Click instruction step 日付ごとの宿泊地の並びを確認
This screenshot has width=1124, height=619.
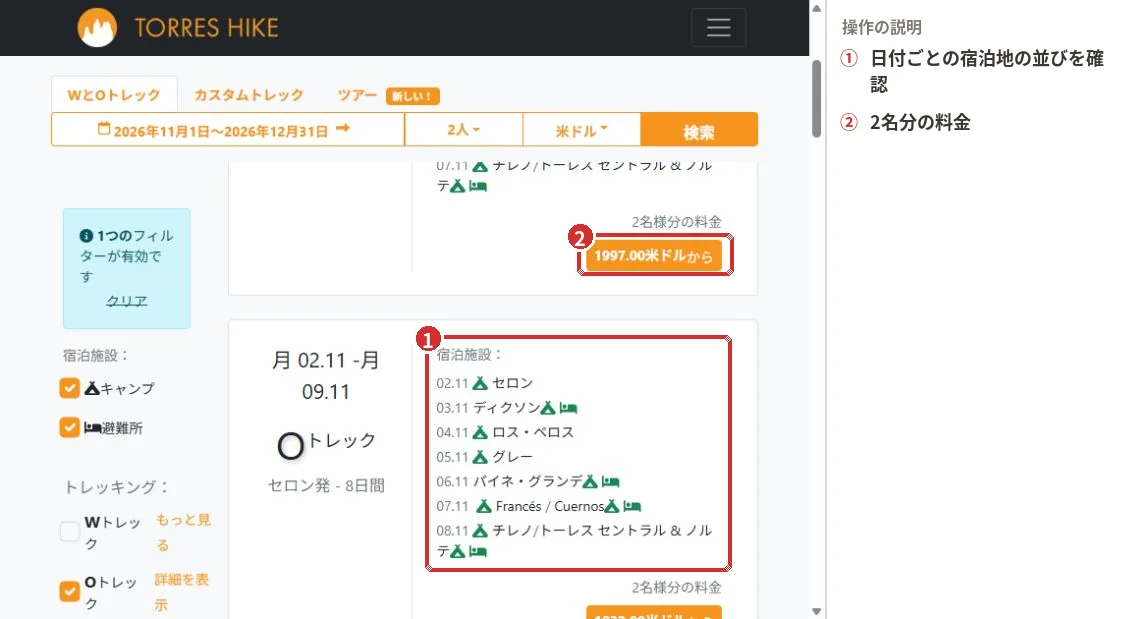coord(986,71)
